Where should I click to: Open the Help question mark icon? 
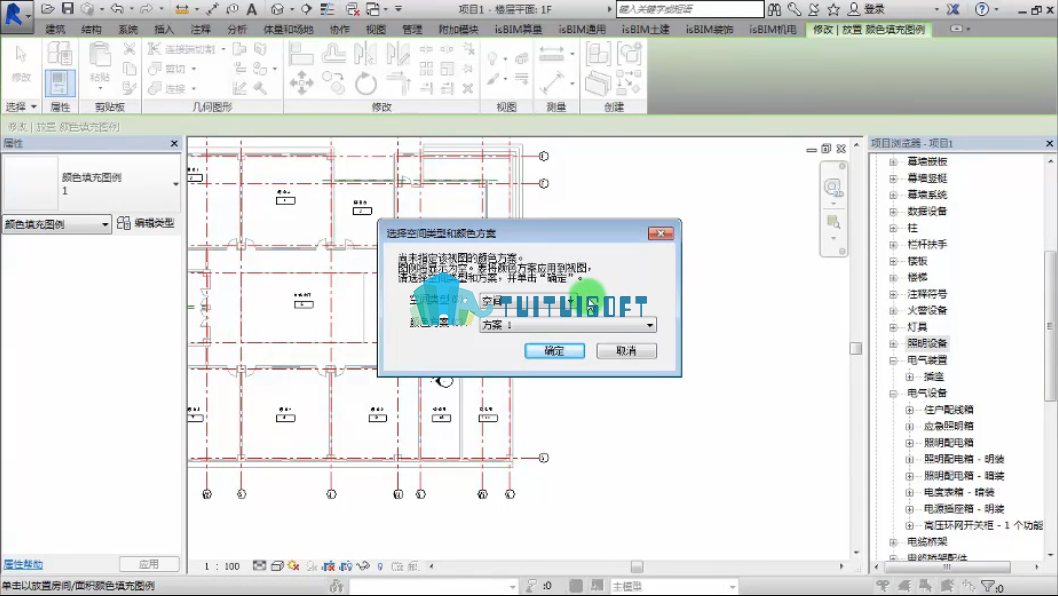(x=982, y=9)
